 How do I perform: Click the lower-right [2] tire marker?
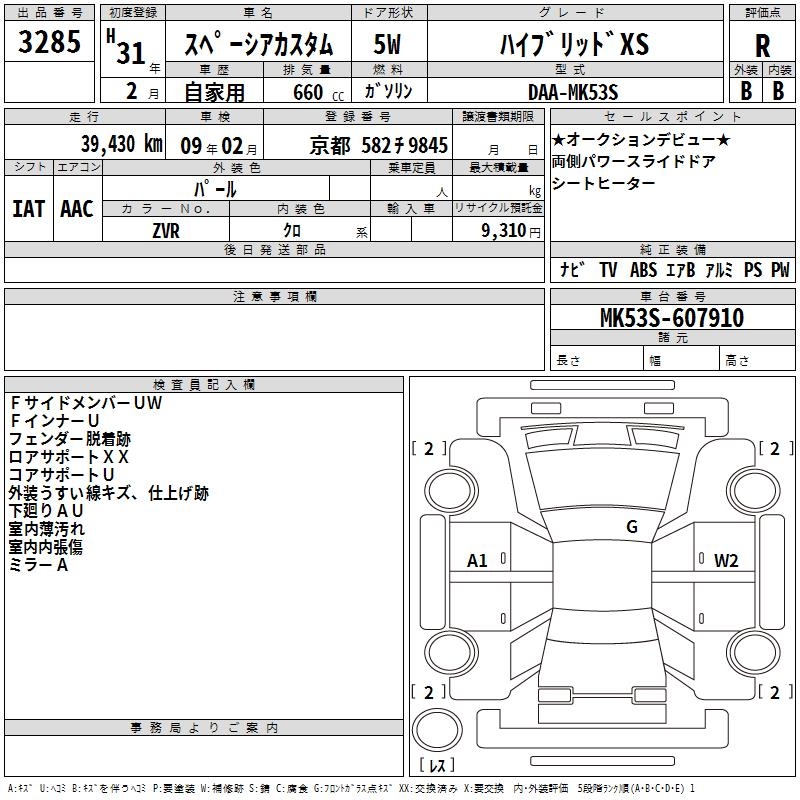[x=774, y=692]
